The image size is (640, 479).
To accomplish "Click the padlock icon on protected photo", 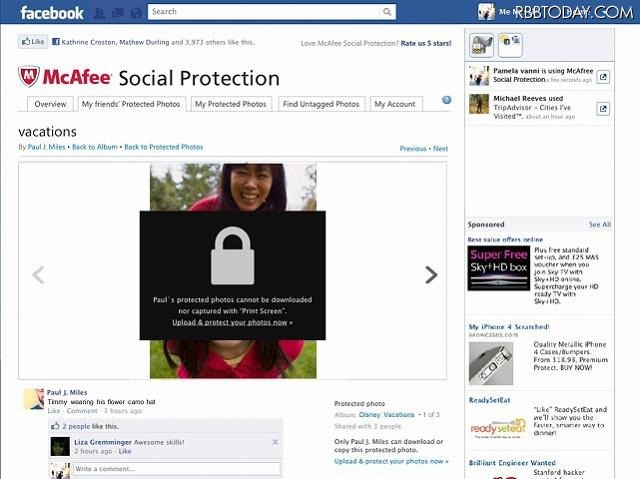I will coord(233,256).
